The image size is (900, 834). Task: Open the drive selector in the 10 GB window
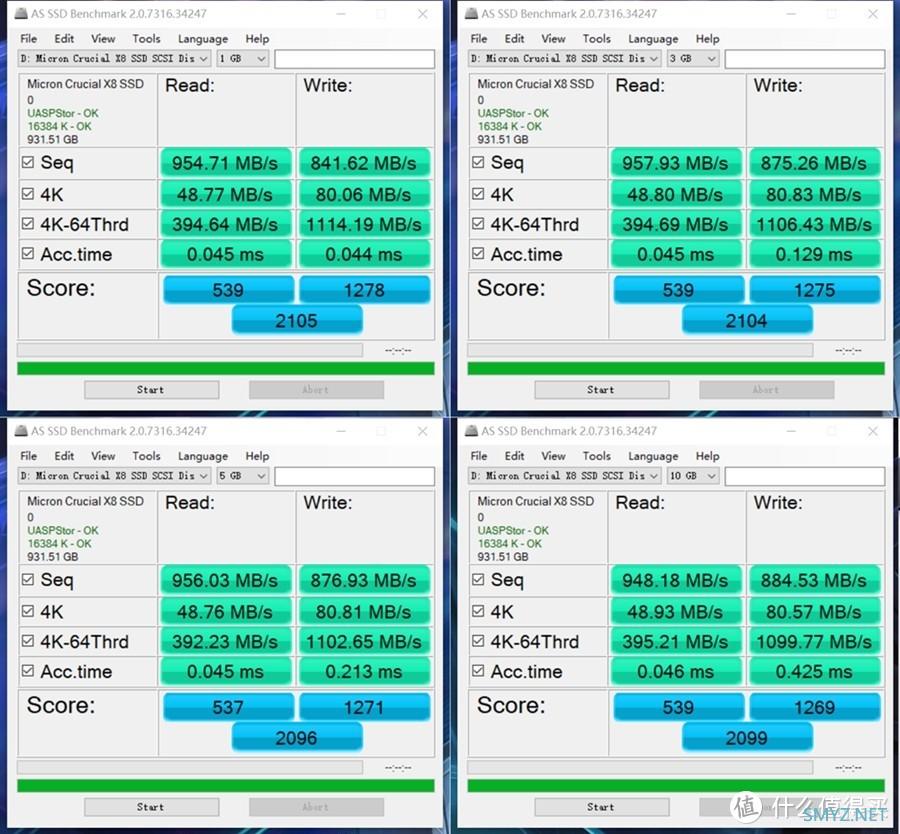pos(564,476)
